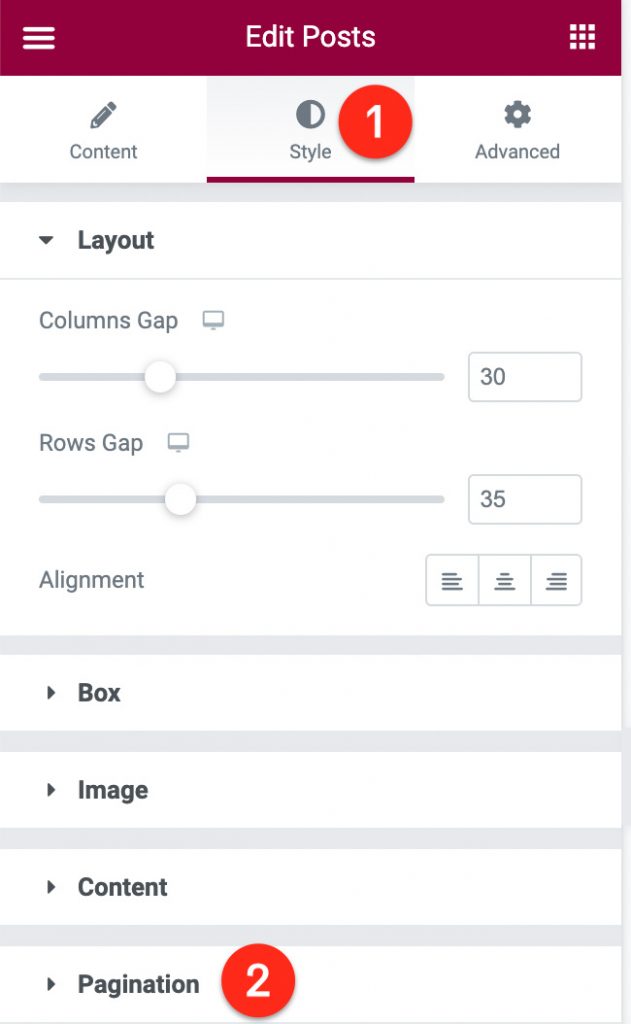Click the Columns Gap slider handle
This screenshot has height=1024, width=631.
(x=160, y=377)
